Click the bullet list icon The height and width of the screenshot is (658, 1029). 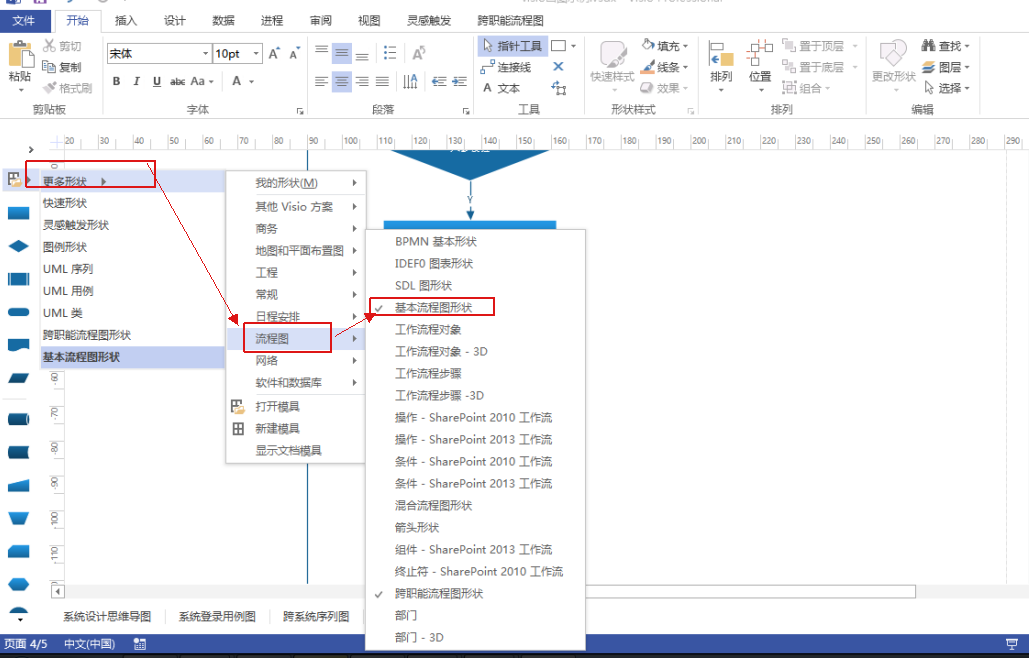point(390,52)
